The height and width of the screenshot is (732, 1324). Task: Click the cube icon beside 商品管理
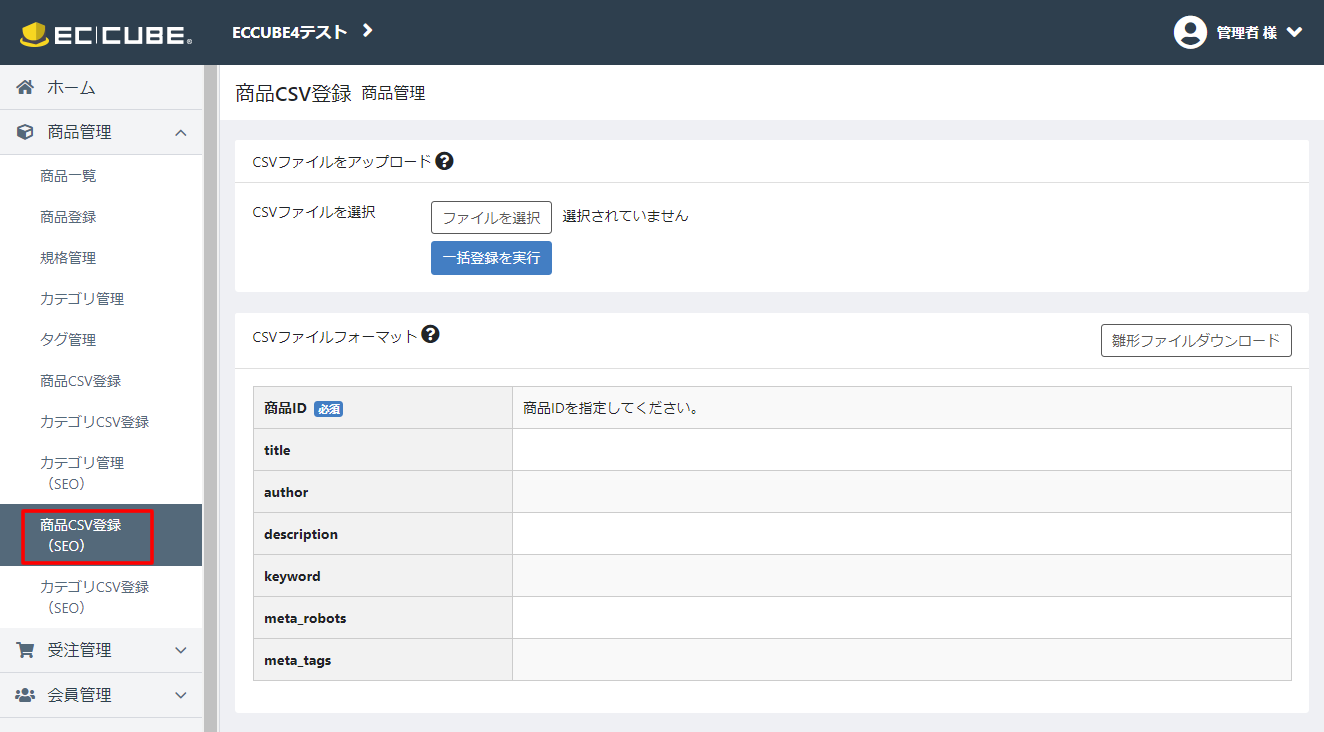[25, 132]
